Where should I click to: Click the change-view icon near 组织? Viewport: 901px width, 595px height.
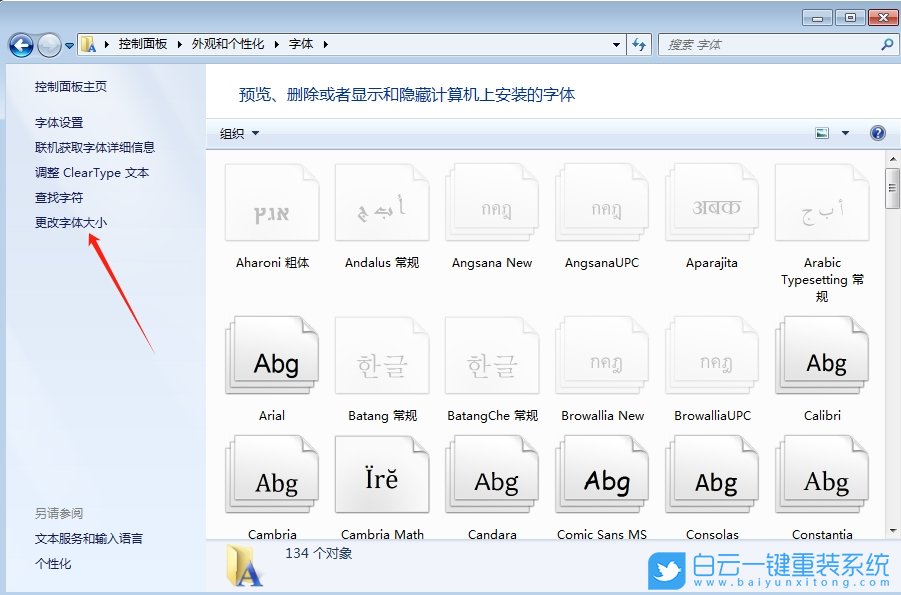click(821, 132)
